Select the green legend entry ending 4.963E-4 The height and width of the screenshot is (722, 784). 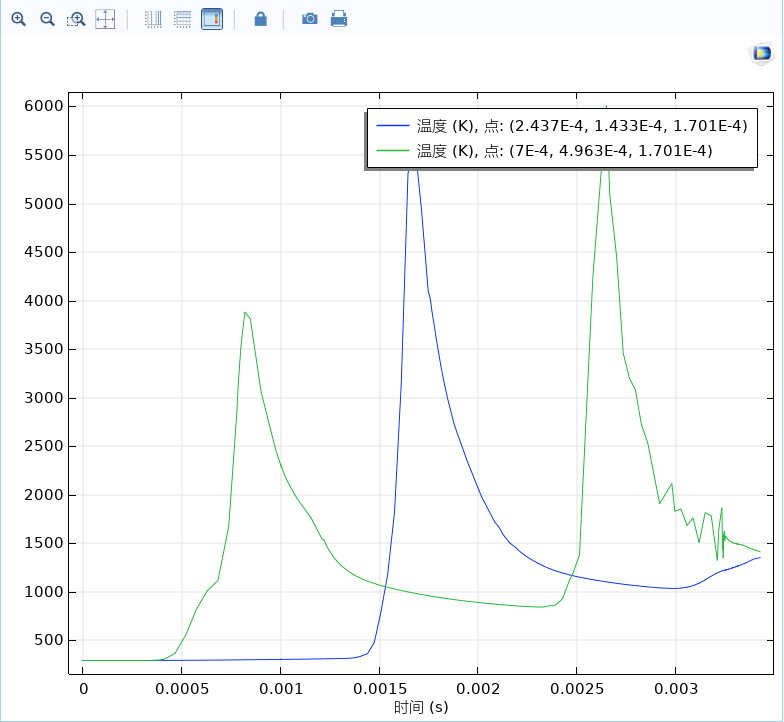tap(565, 151)
